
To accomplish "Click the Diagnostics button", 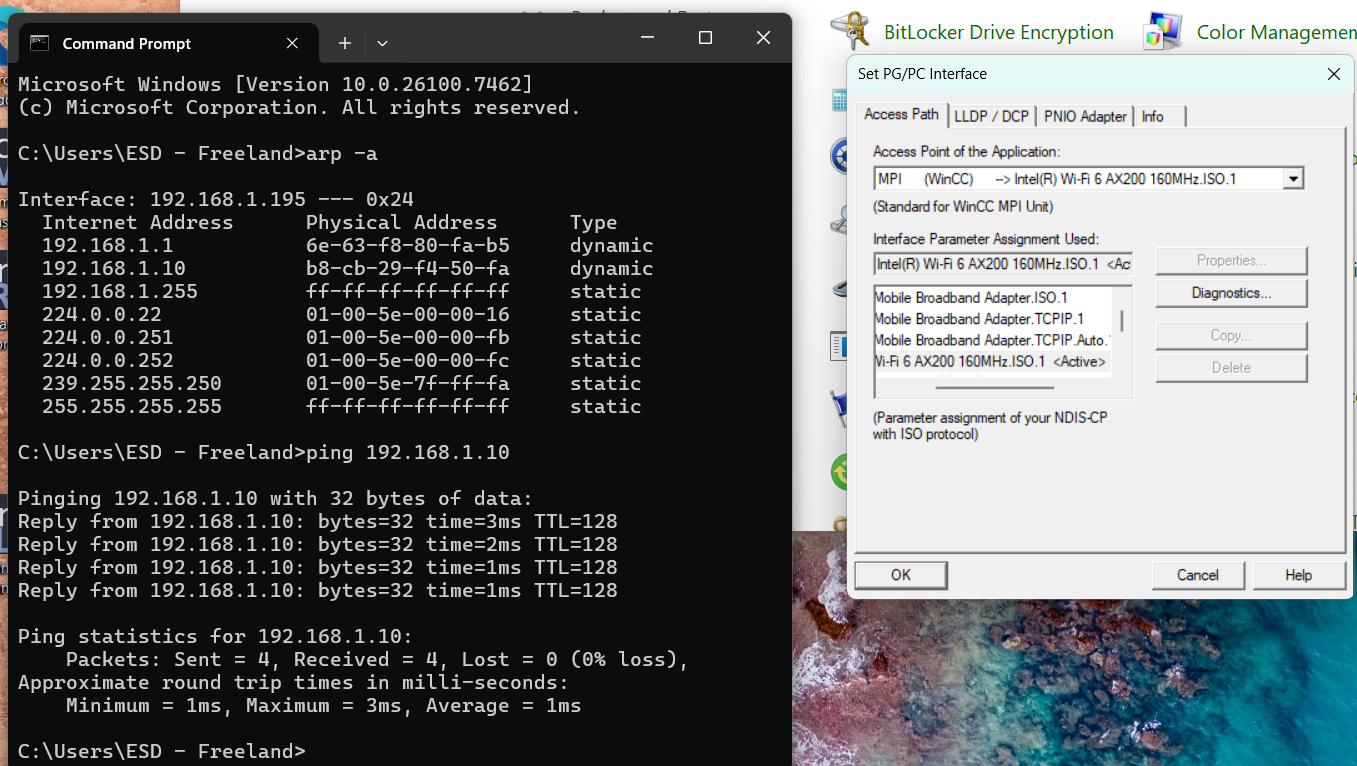I will (1231, 293).
